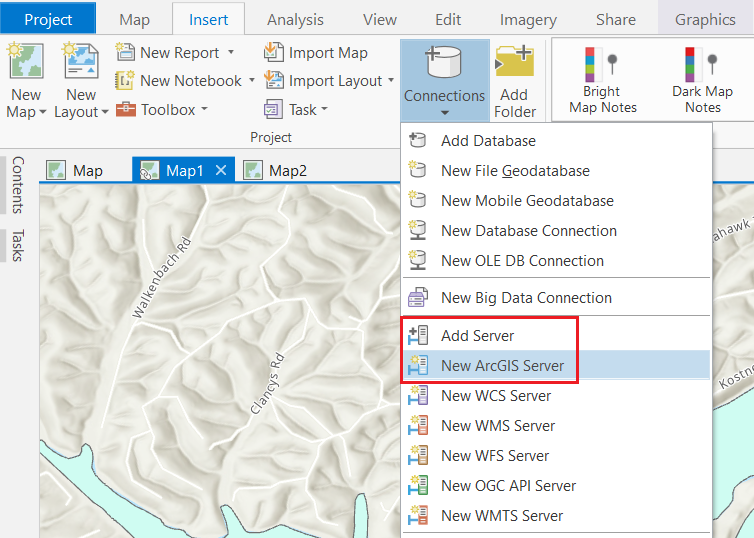
Task: Expand the Toolbox dropdown arrow
Action: [204, 109]
